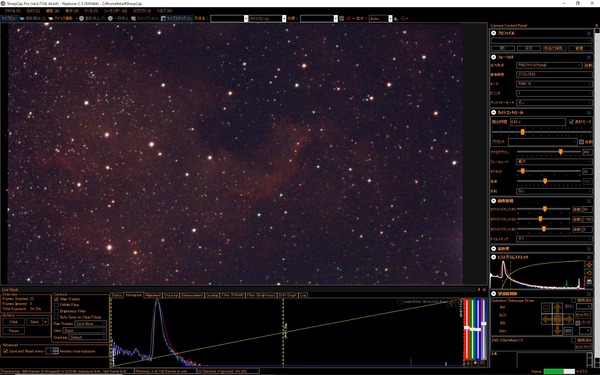Toggle Brightness Filter checkbox
The image size is (600, 375).
(56, 311)
